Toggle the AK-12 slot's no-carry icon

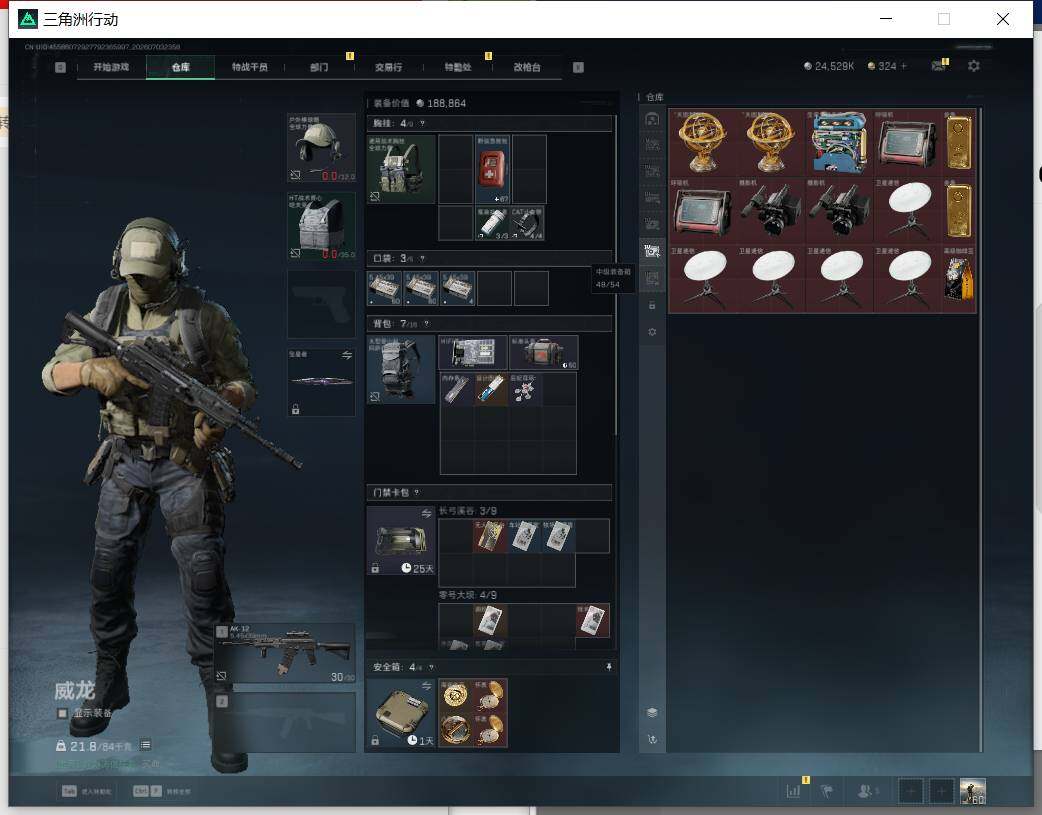(x=221, y=676)
